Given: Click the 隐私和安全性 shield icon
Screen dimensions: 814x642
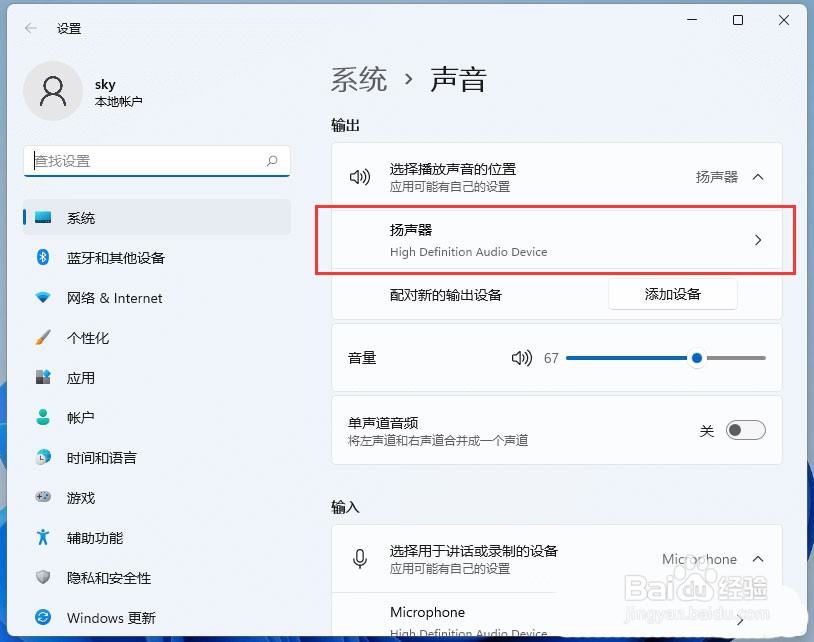Looking at the screenshot, I should [x=43, y=577].
